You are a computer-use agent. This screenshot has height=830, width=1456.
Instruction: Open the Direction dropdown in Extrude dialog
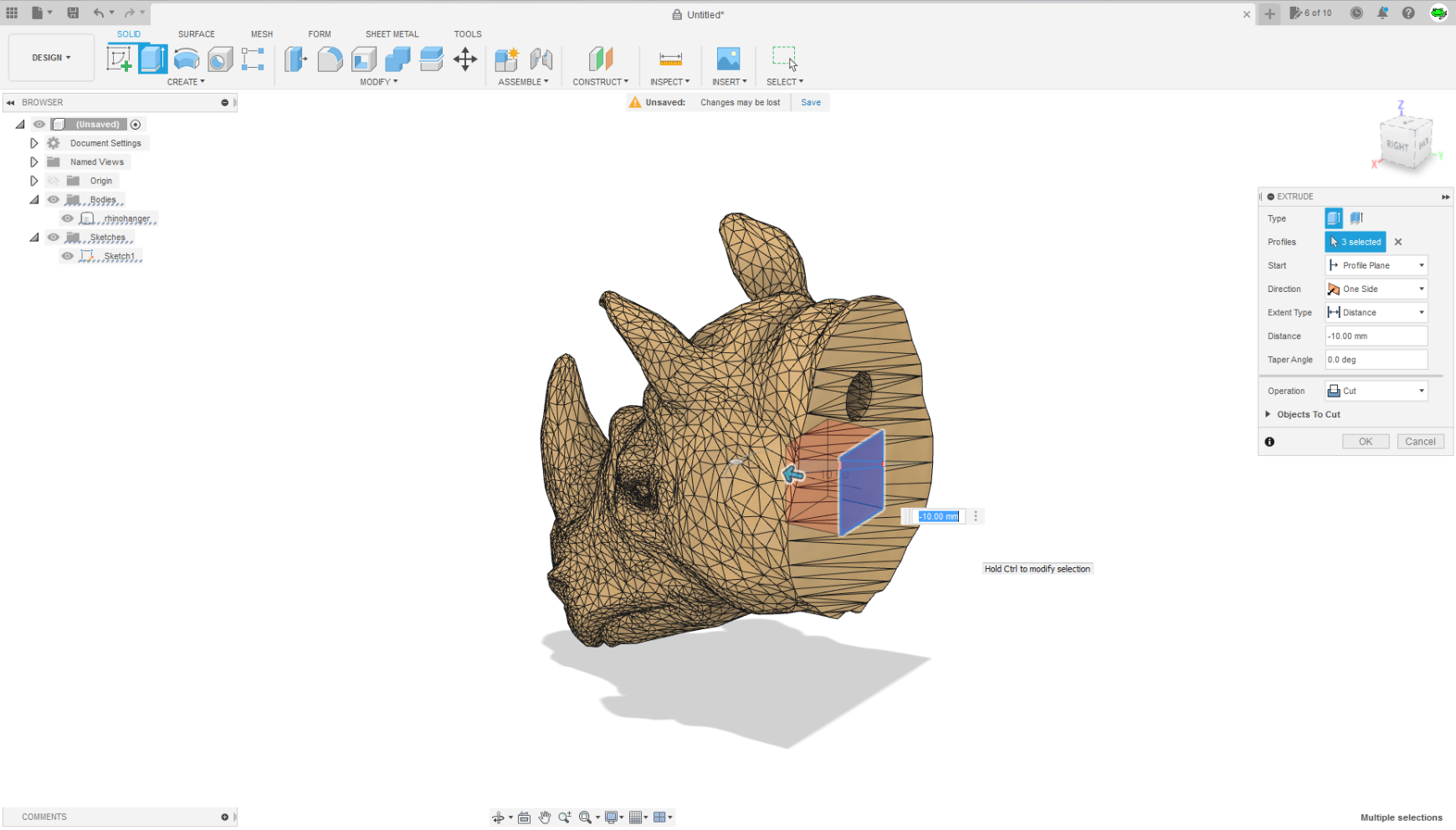[x=1376, y=289]
